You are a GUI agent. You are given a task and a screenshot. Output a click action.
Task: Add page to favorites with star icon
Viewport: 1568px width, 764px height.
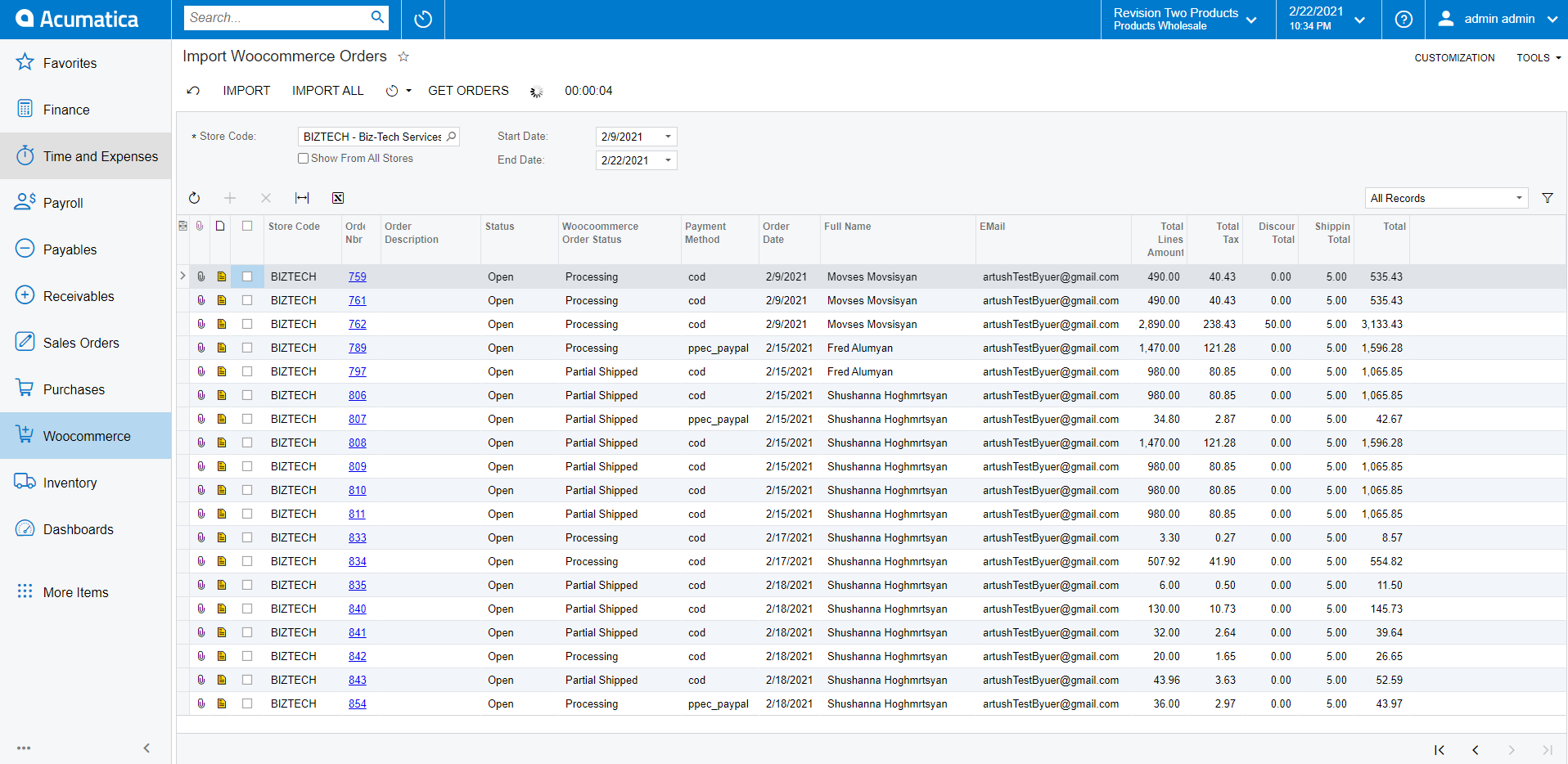coord(403,56)
